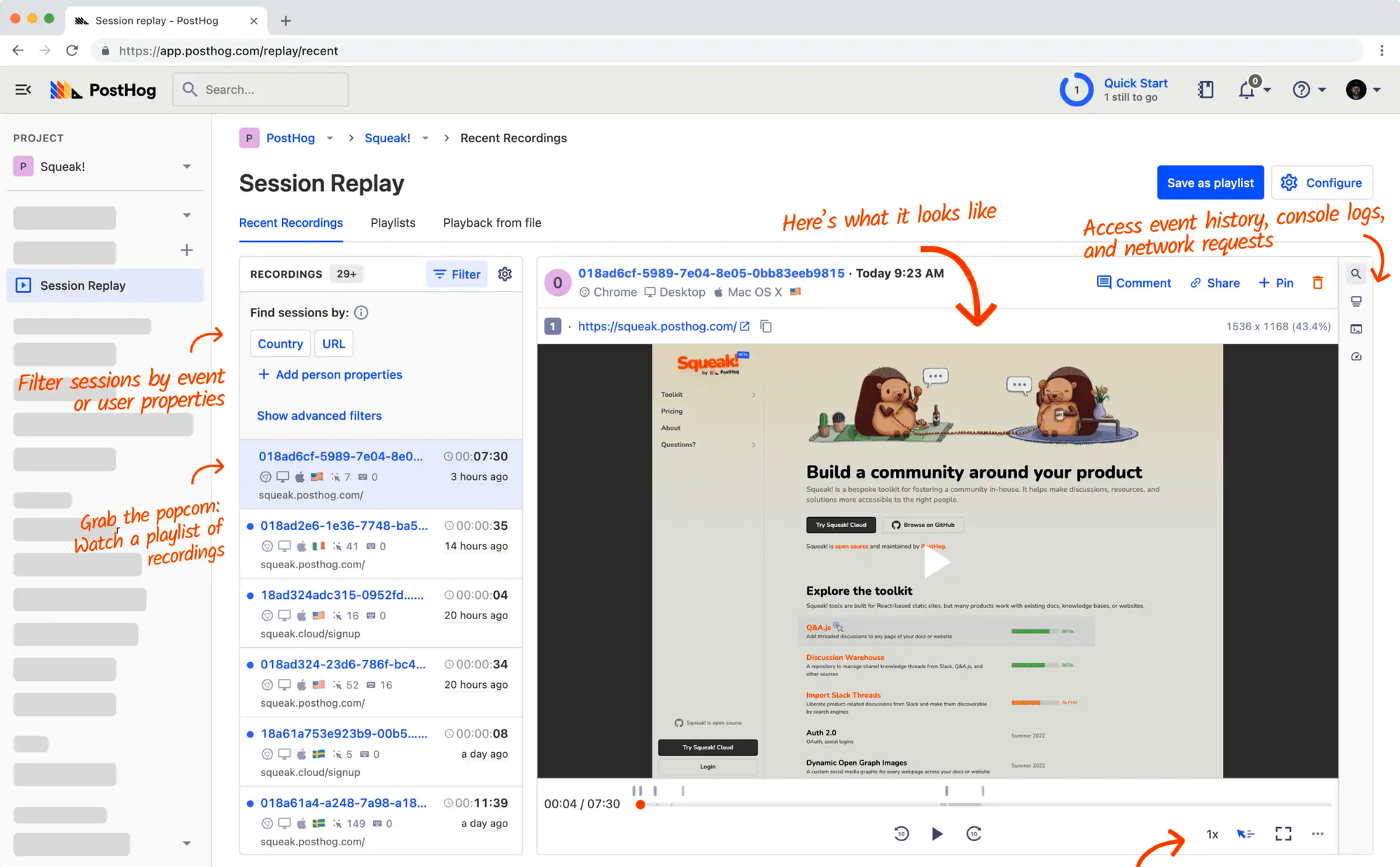Open the notebooks icon in the top bar

tap(1205, 90)
